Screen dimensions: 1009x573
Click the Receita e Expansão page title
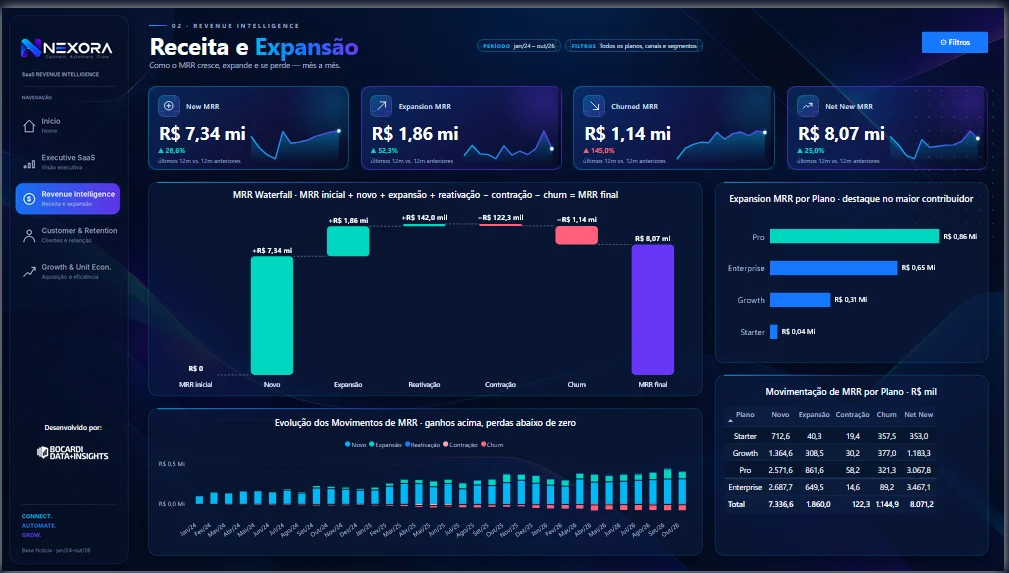coord(254,47)
